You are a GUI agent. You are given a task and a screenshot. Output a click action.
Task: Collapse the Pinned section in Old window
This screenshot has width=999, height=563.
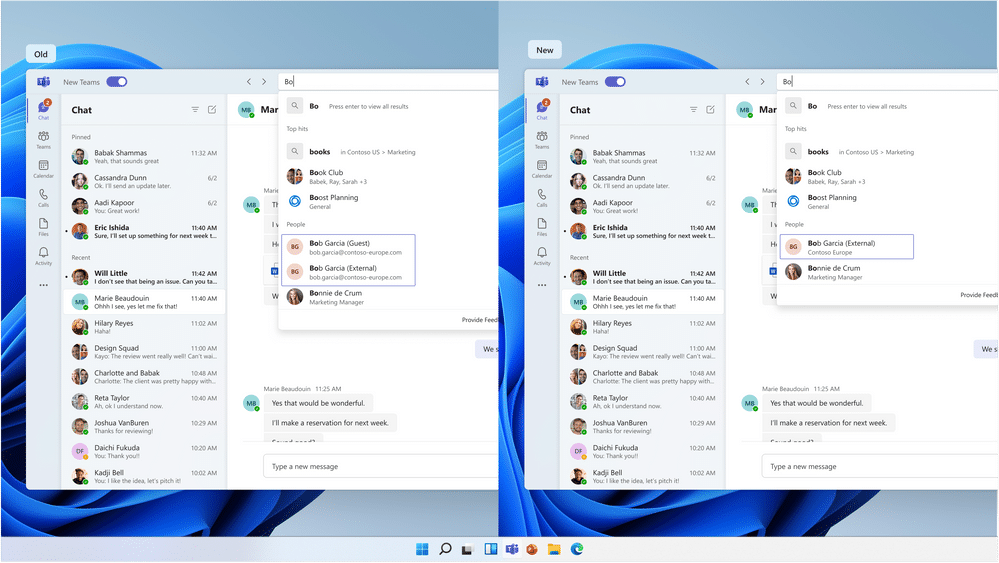tap(80, 137)
